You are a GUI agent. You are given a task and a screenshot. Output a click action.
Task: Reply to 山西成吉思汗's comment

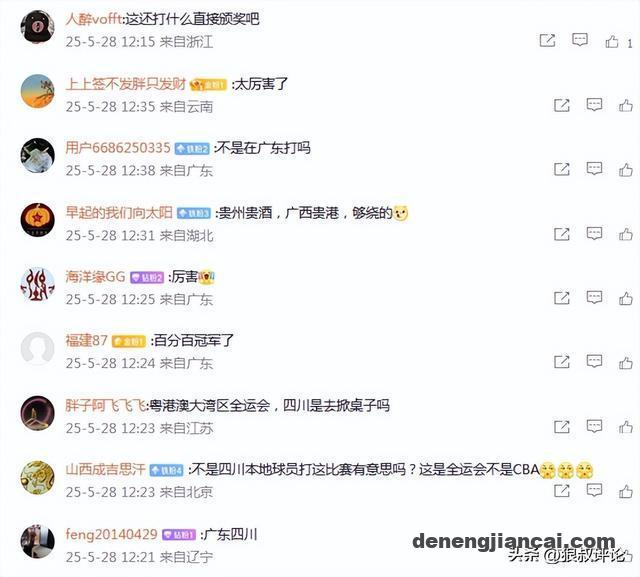[594, 490]
